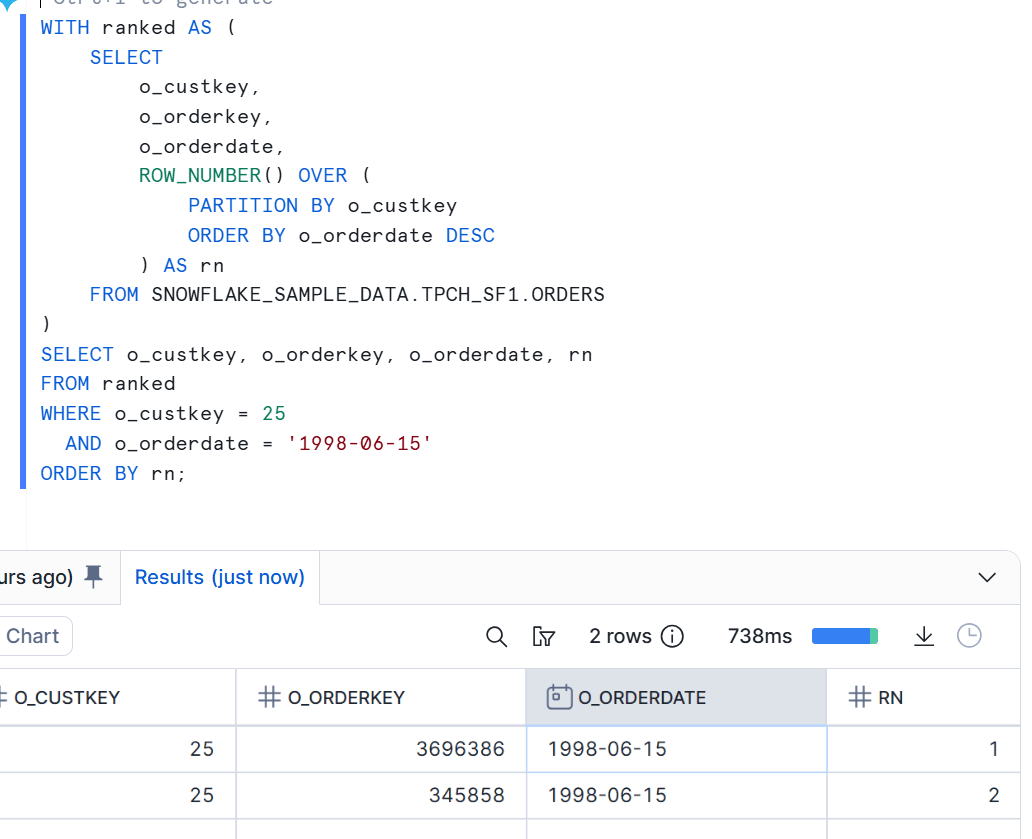
Task: Select the pinned results tab from hours ago
Action: click(x=36, y=577)
